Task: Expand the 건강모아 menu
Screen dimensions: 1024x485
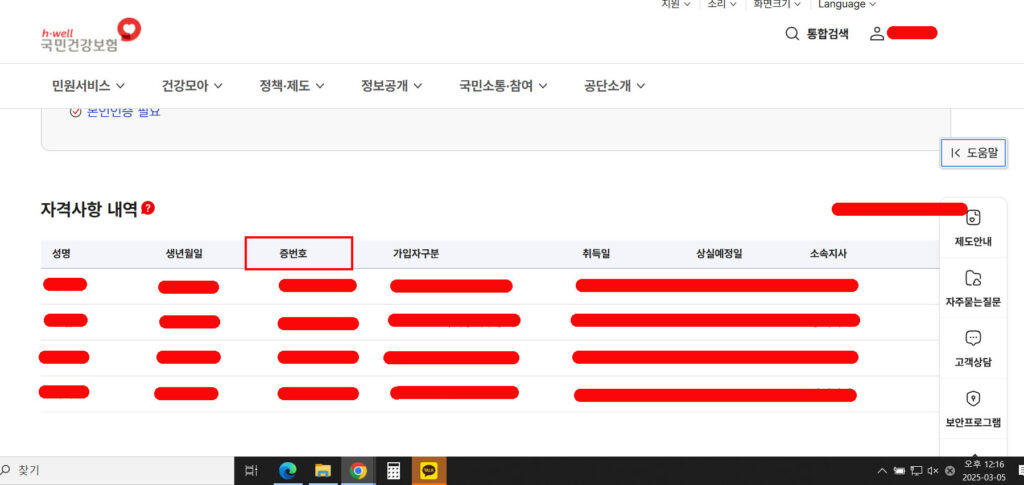Action: [192, 86]
